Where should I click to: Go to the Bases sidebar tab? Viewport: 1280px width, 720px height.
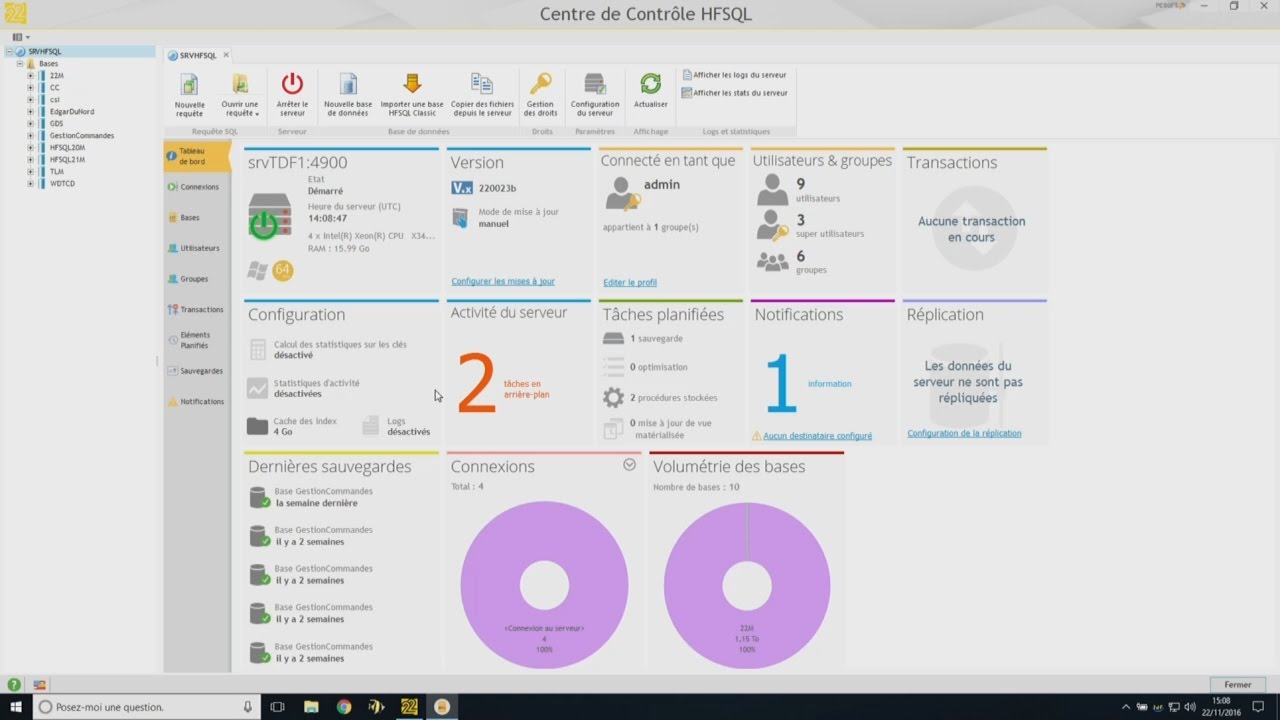(197, 217)
